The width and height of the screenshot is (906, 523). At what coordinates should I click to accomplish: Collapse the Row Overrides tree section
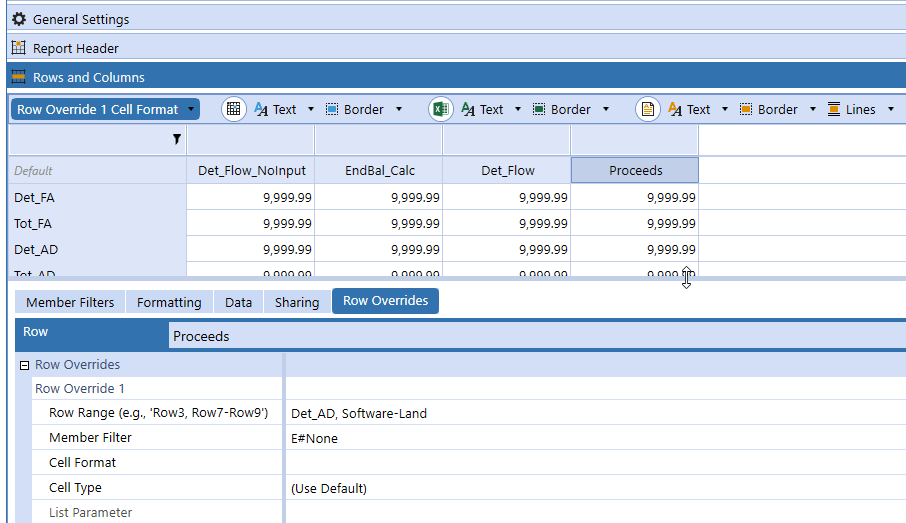(x=25, y=366)
